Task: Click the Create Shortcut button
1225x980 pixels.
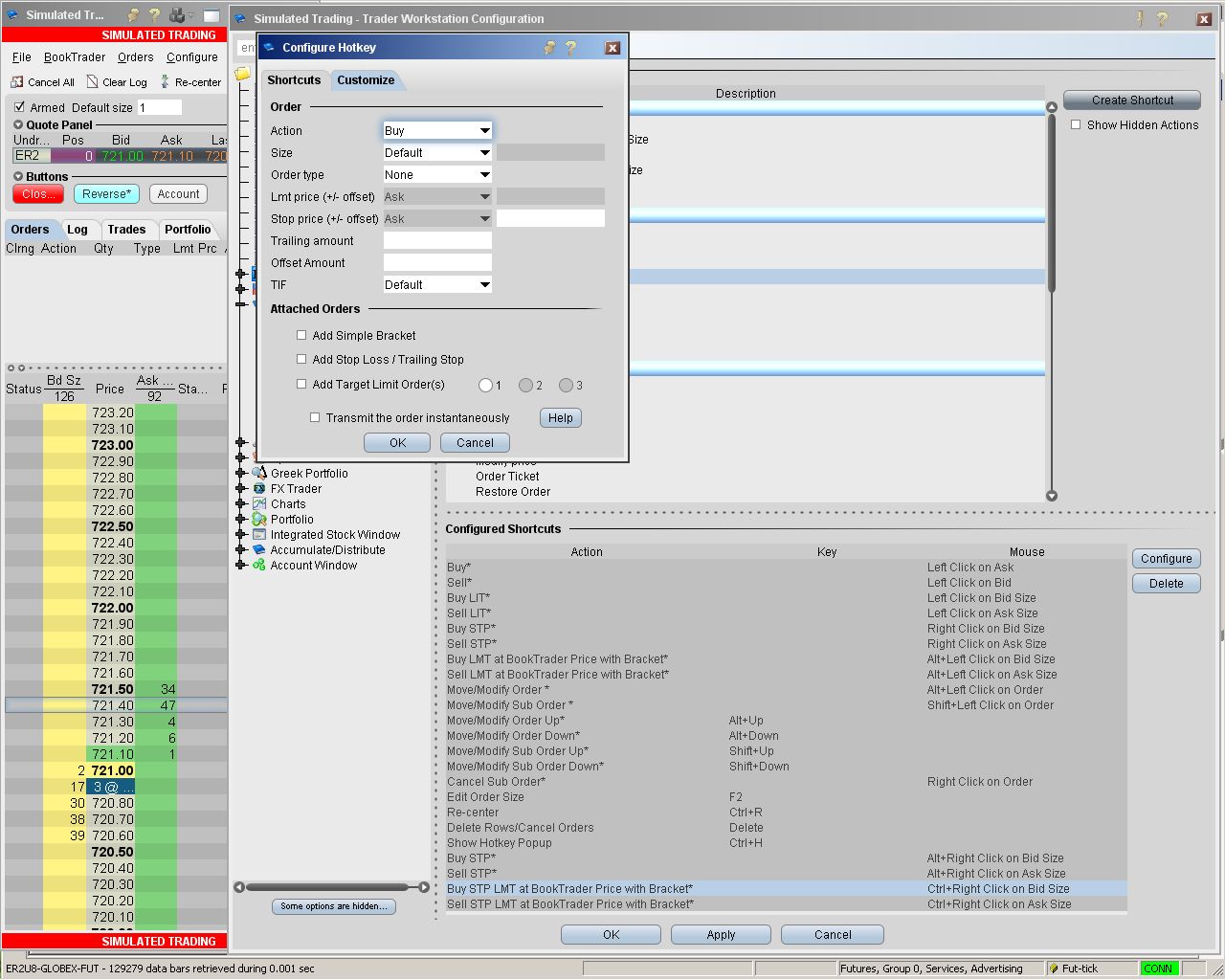Action: point(1132,100)
